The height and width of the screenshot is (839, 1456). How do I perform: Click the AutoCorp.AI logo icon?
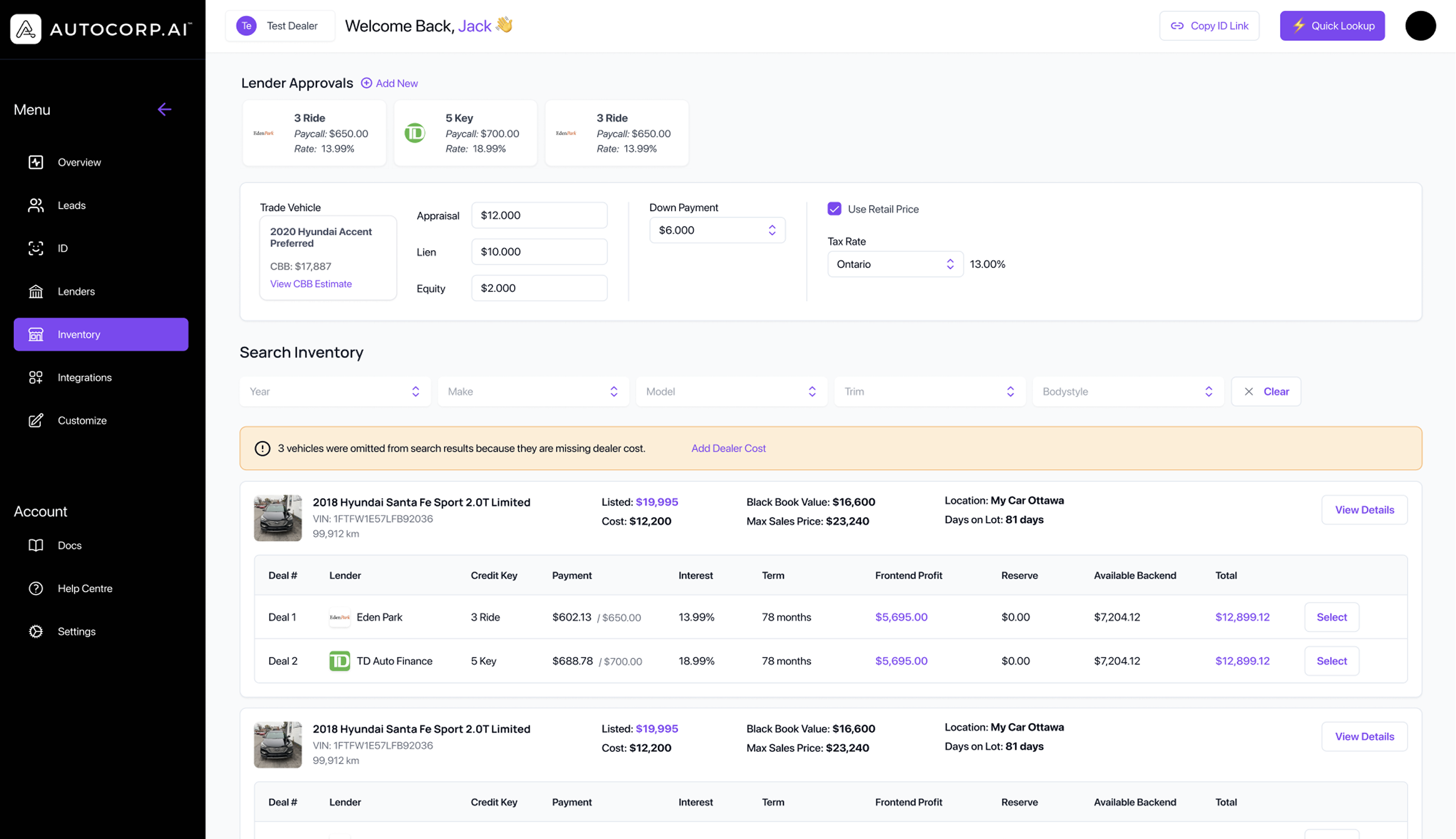[26, 29]
